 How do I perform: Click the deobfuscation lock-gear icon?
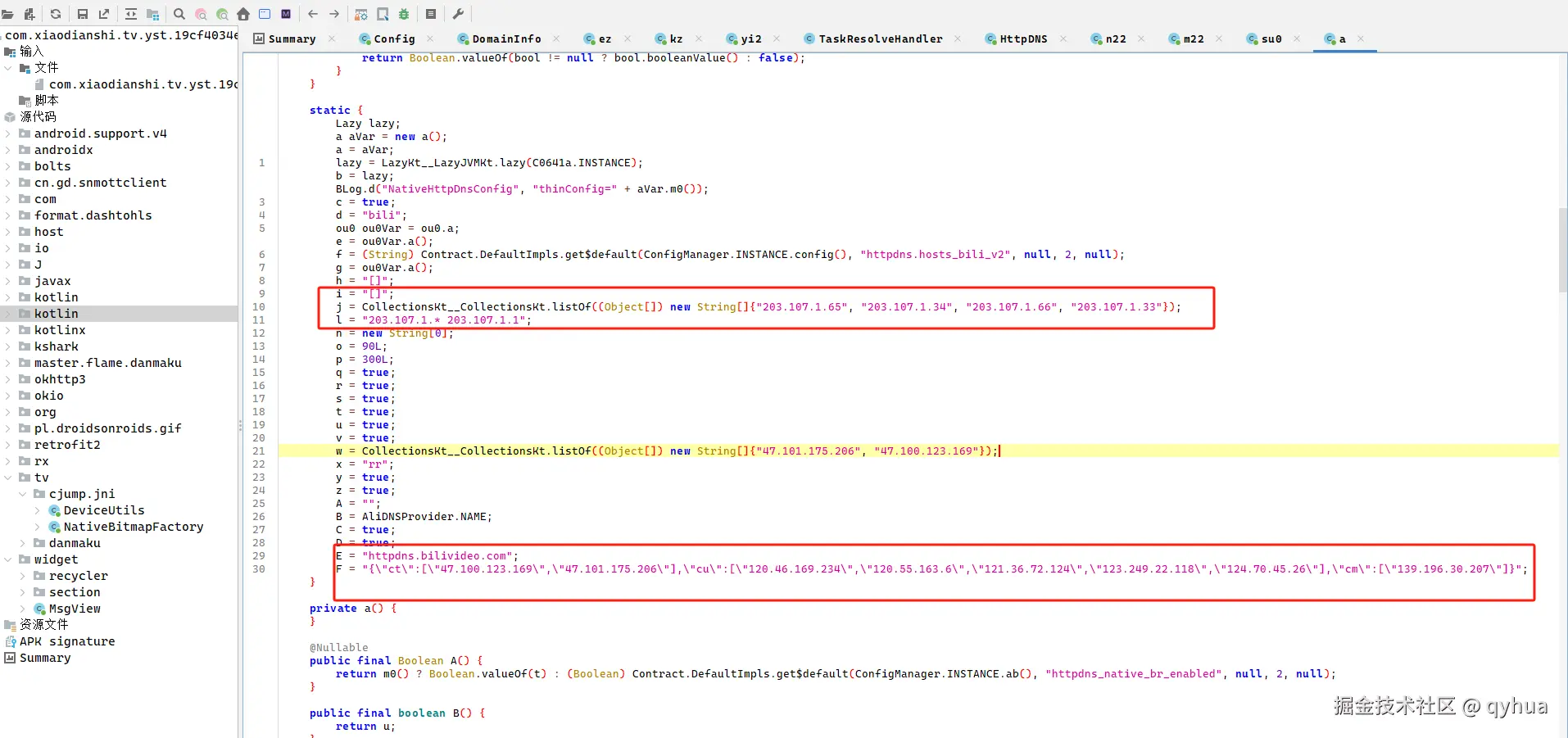point(361,14)
